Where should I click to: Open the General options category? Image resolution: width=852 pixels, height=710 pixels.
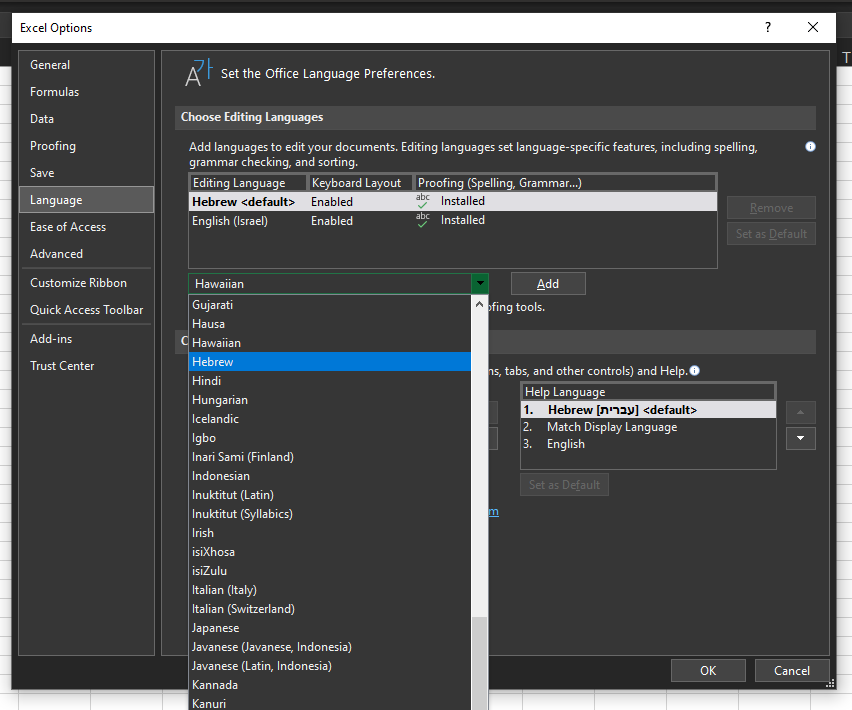(x=86, y=65)
